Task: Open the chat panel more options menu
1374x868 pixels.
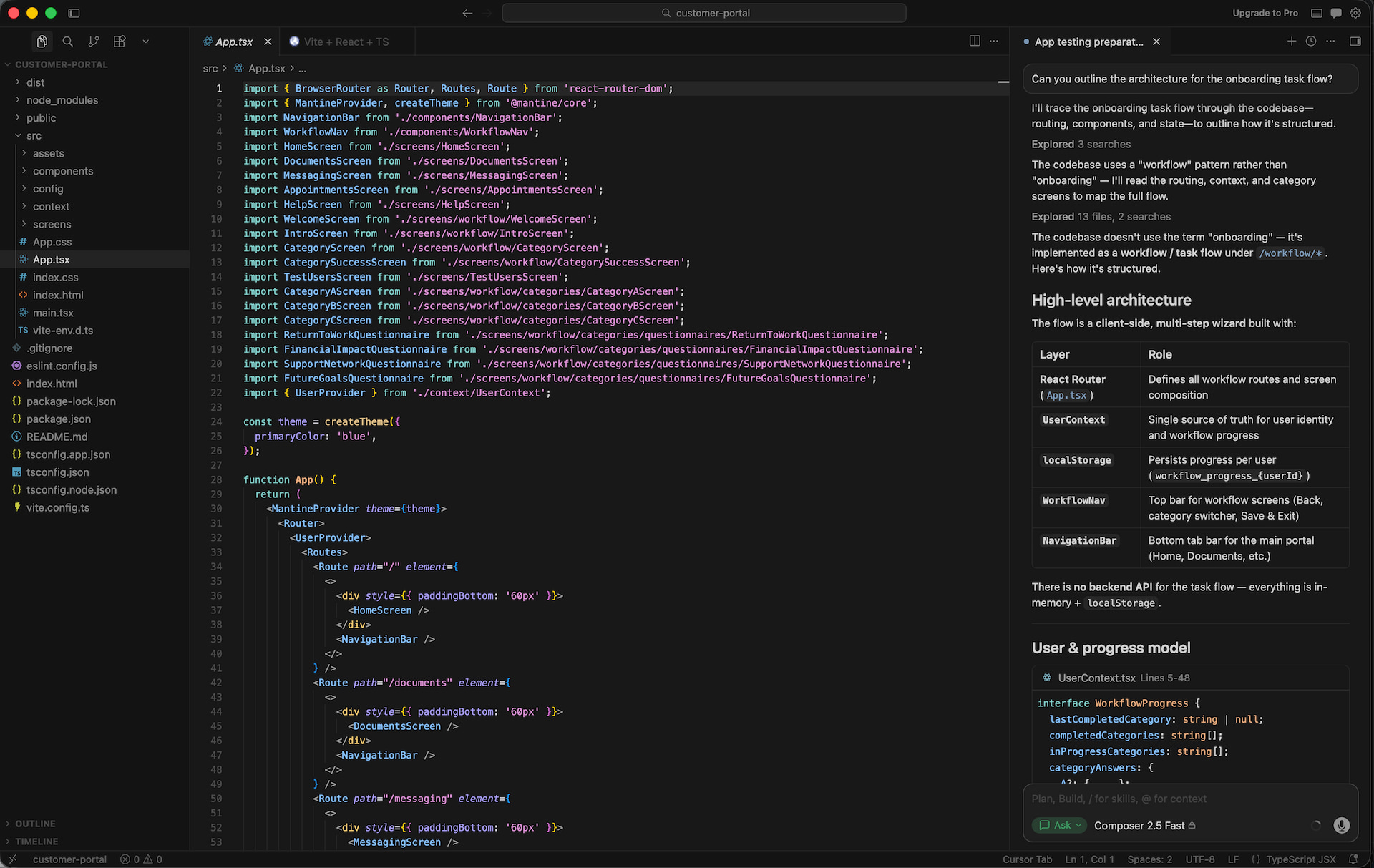Action: click(x=1330, y=41)
